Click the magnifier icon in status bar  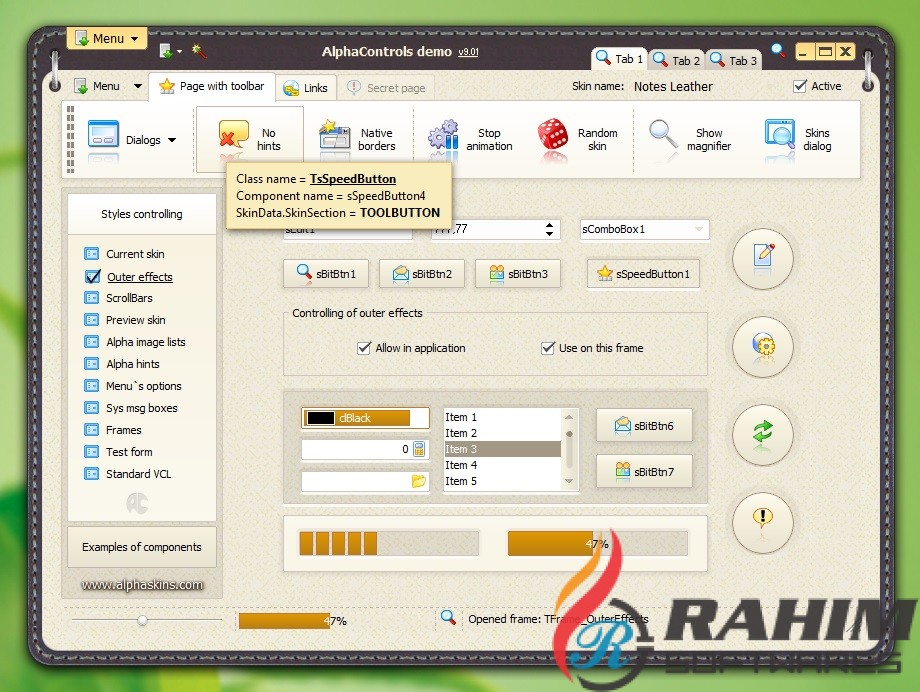448,617
